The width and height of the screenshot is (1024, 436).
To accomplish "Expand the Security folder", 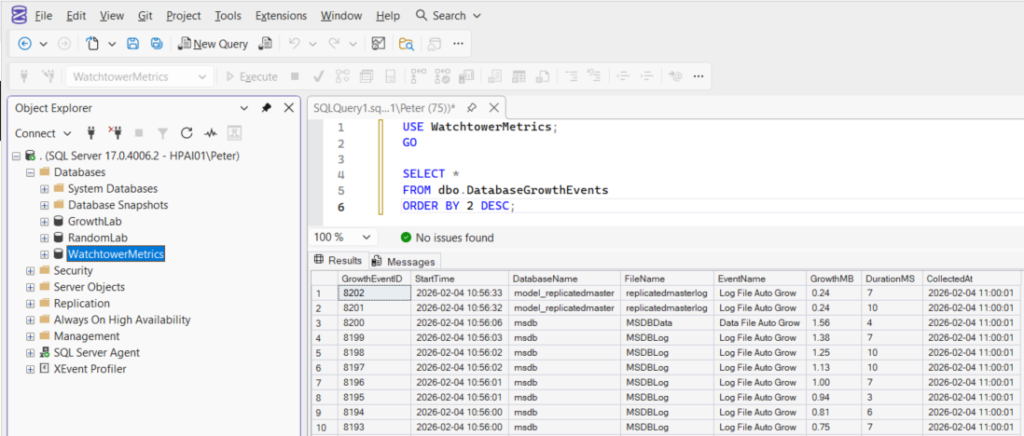I will 30,270.
